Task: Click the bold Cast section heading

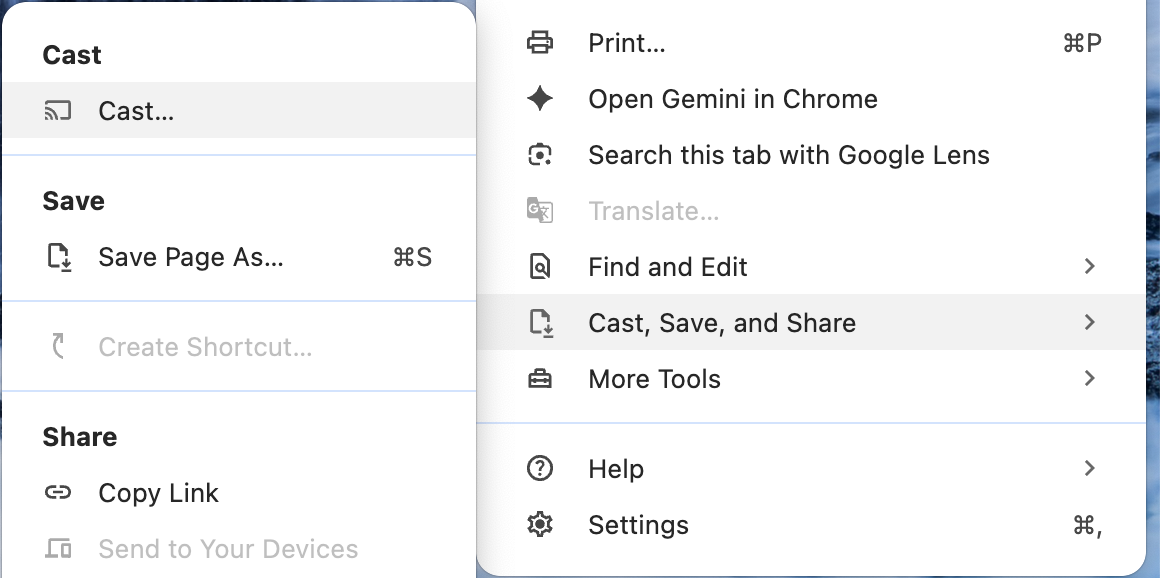Action: [x=72, y=55]
